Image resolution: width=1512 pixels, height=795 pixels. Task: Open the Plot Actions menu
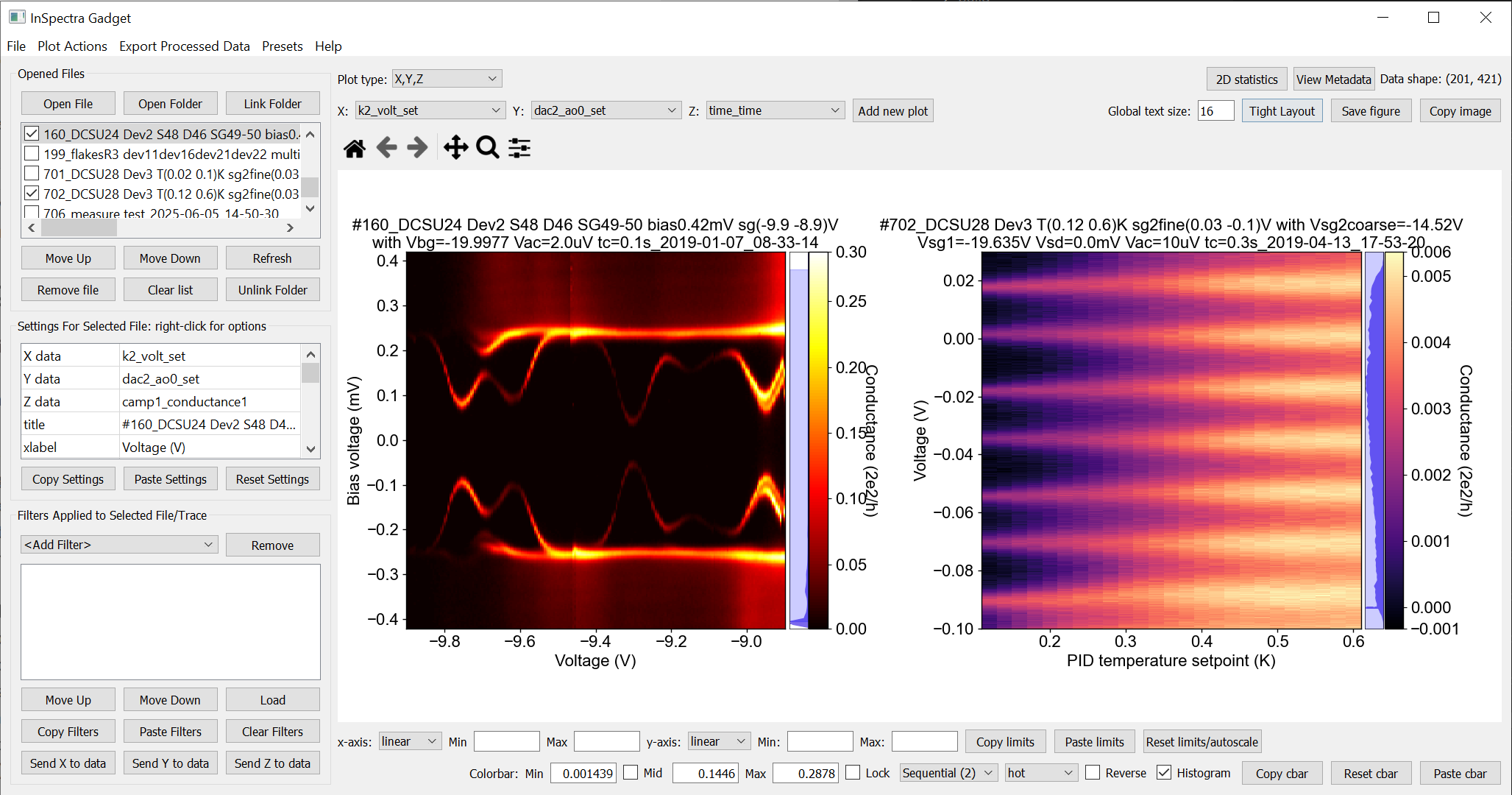pyautogui.click(x=72, y=46)
